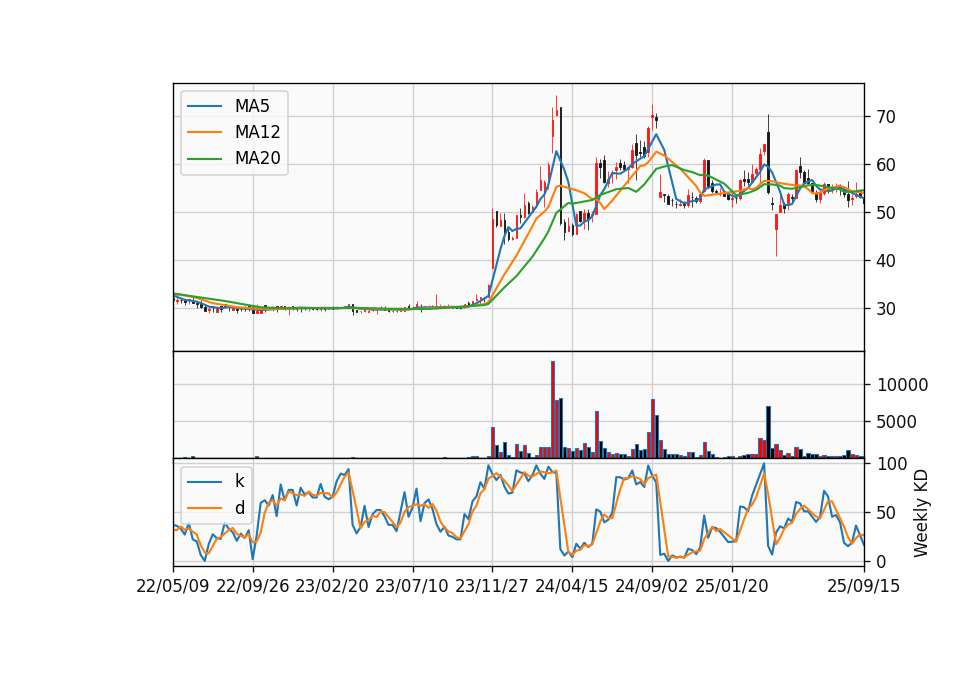Image resolution: width=960 pixels, height=690 pixels.
Task: Click the 24/04/15 date tick label
Action: tap(572, 586)
